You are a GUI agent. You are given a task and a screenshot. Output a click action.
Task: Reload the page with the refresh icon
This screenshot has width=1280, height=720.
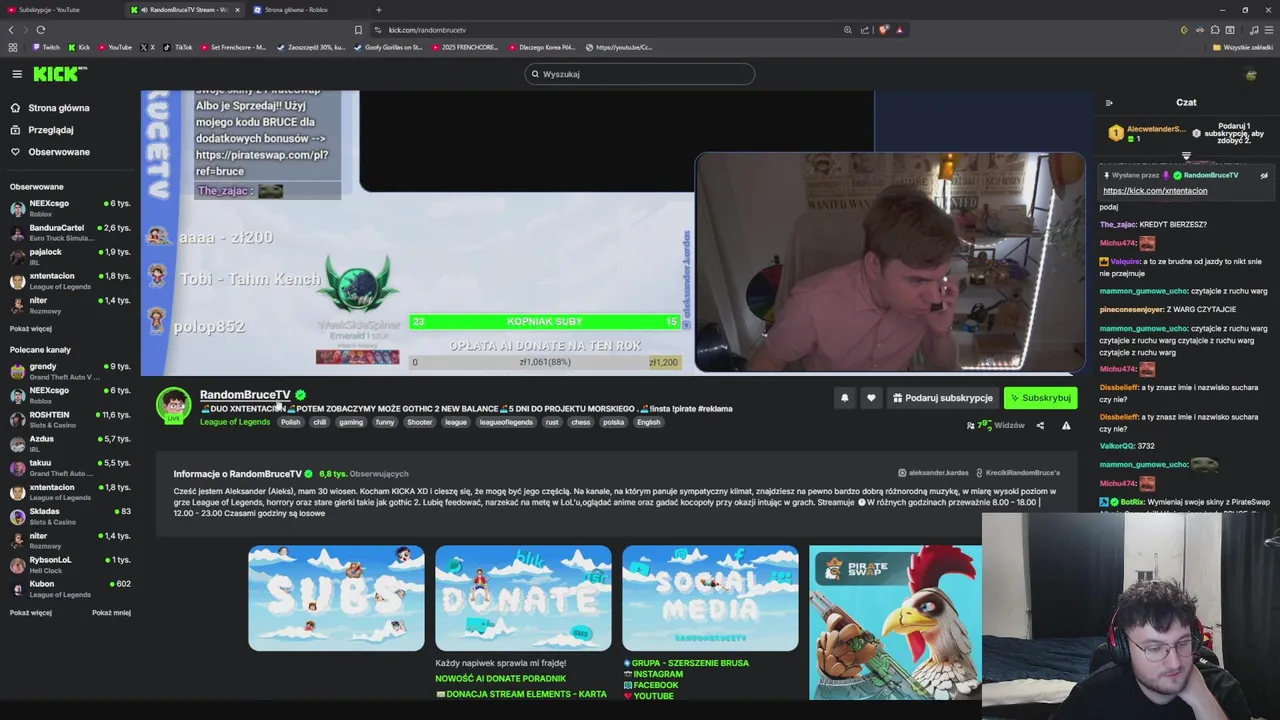click(40, 30)
